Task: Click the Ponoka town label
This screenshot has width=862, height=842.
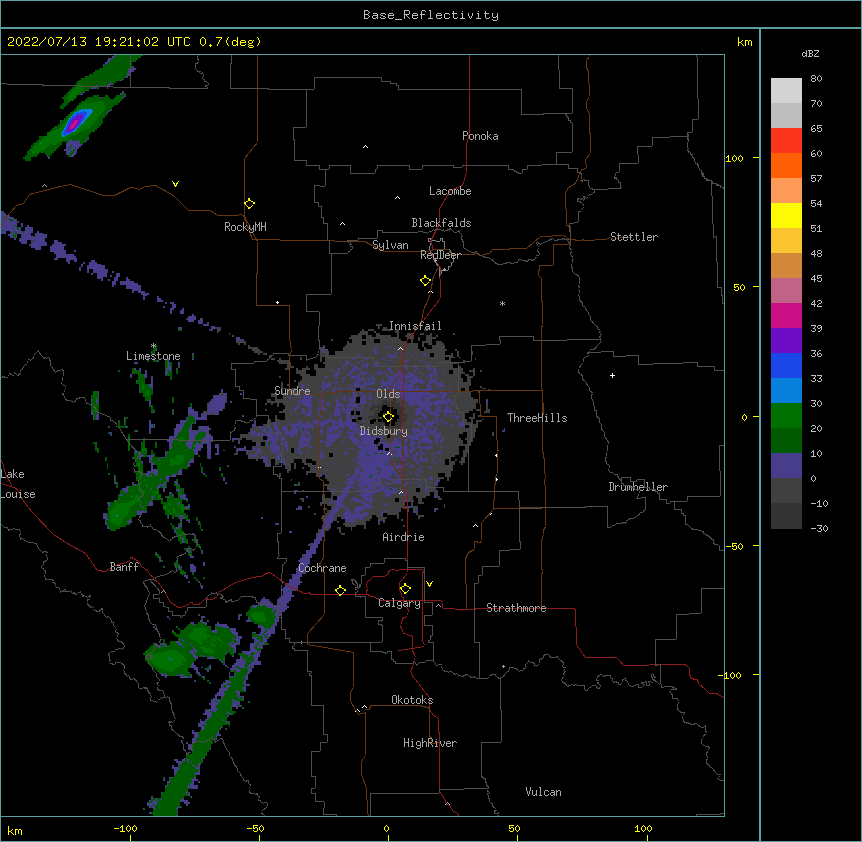Action: 480,136
